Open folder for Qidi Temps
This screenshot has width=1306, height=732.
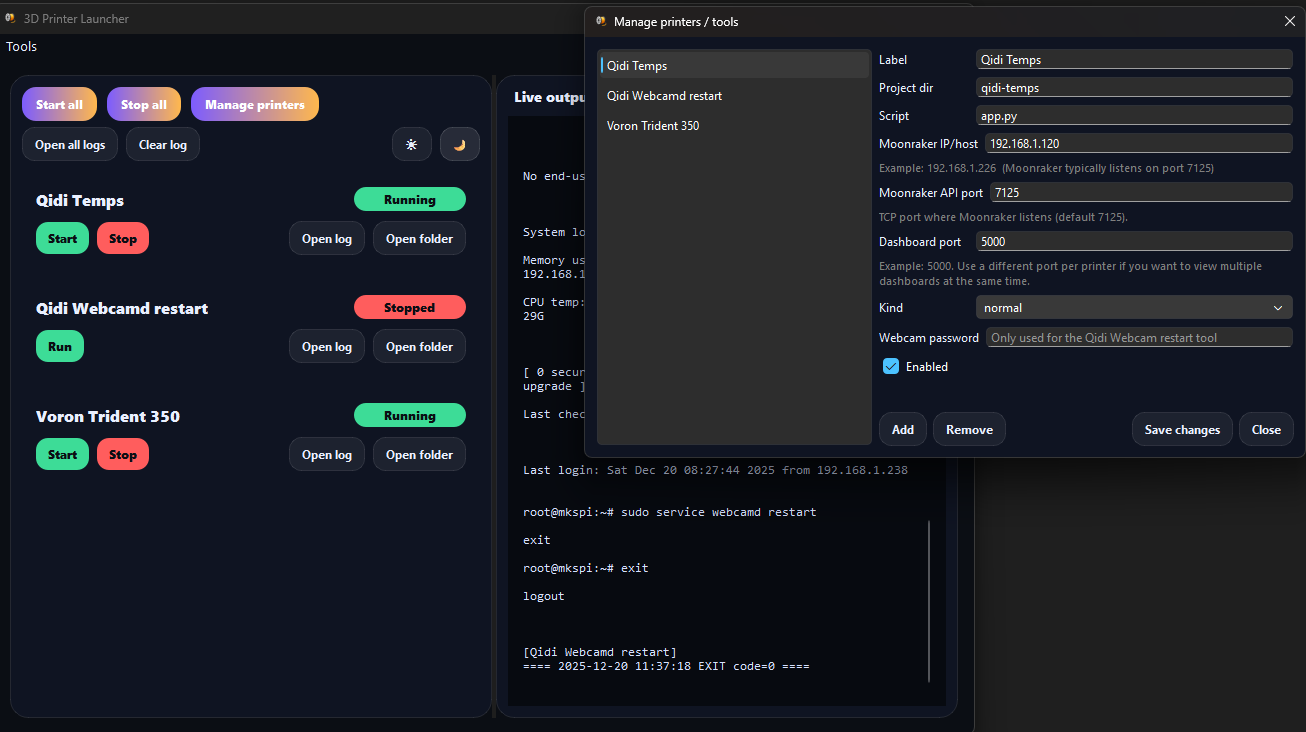coord(419,239)
